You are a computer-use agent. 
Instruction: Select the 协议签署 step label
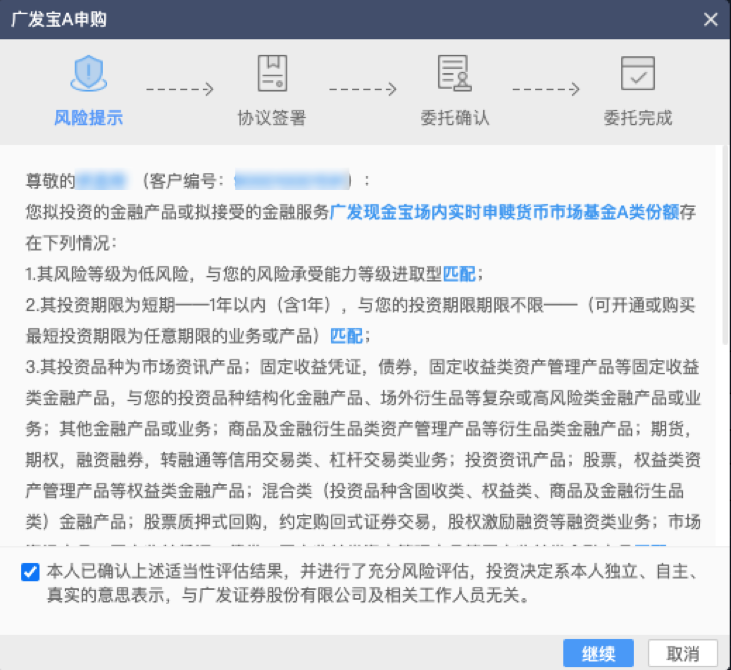(x=271, y=118)
